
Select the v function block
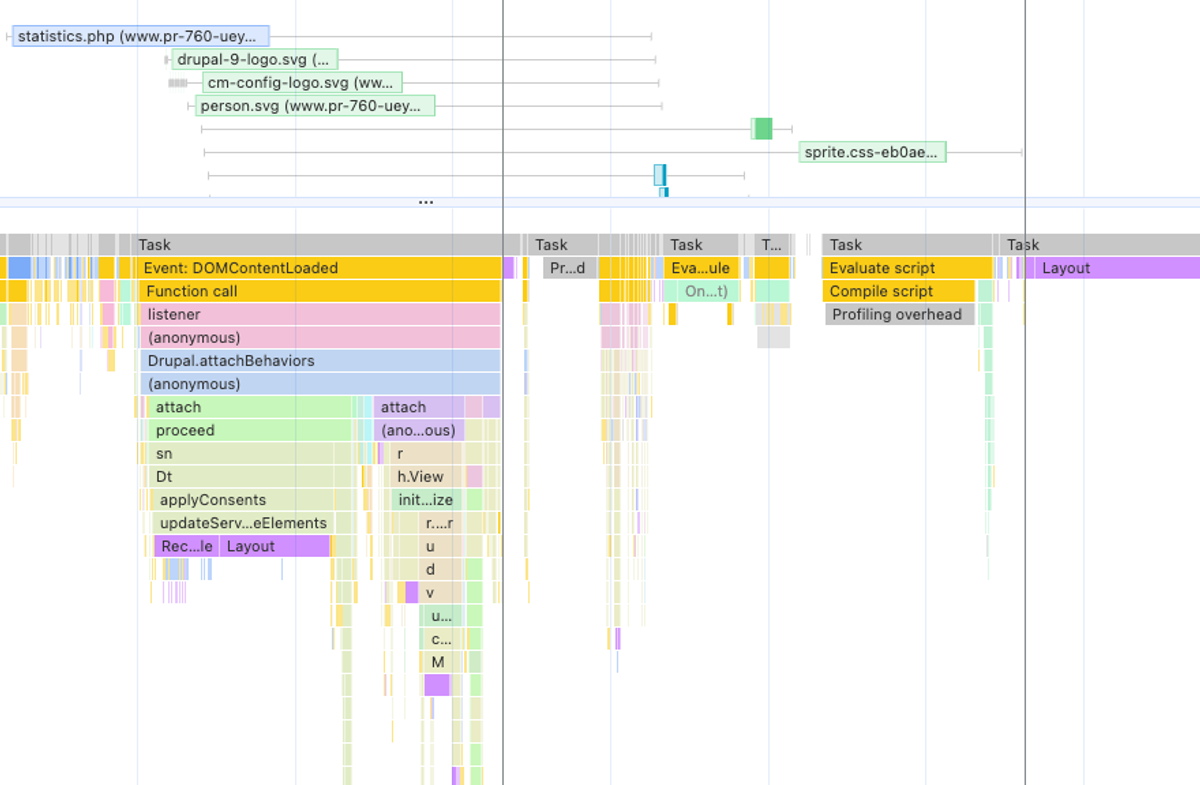point(440,592)
